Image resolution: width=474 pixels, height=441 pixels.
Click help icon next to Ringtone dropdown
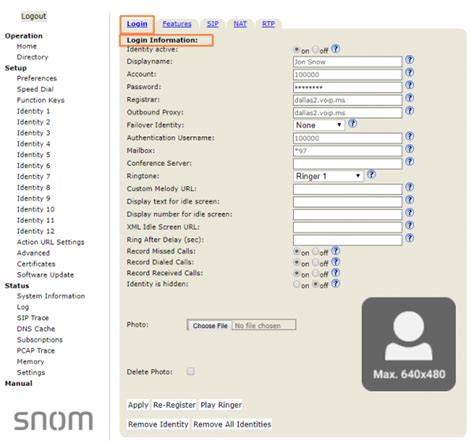tap(371, 174)
